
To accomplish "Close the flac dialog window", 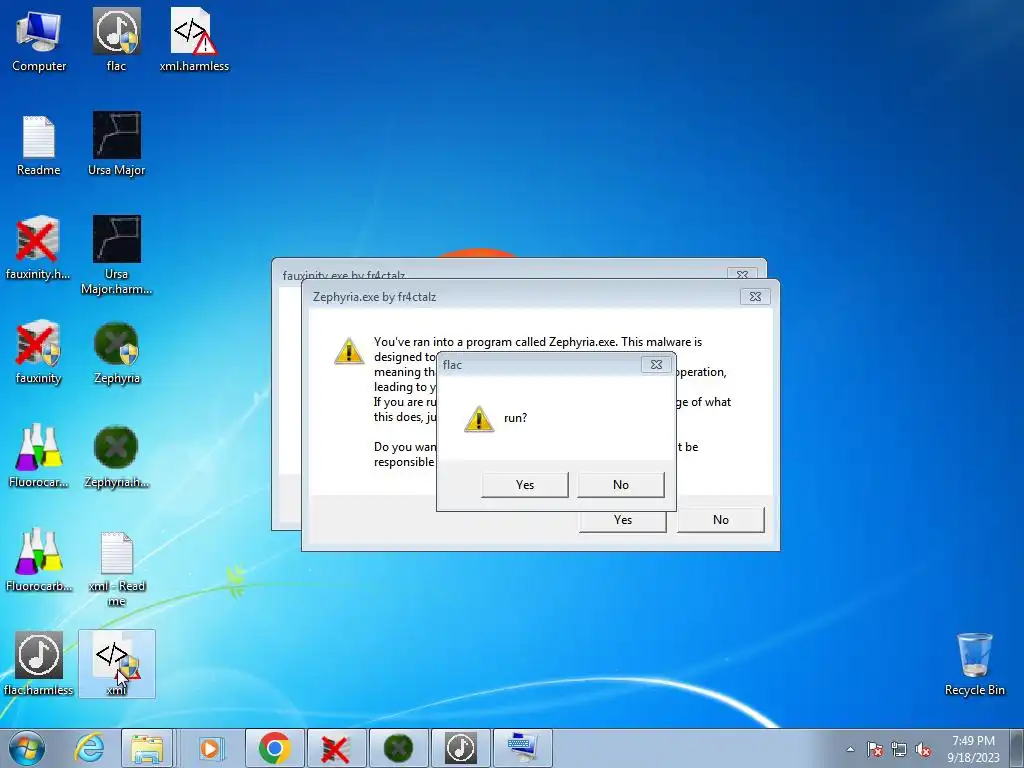I will pyautogui.click(x=656, y=364).
